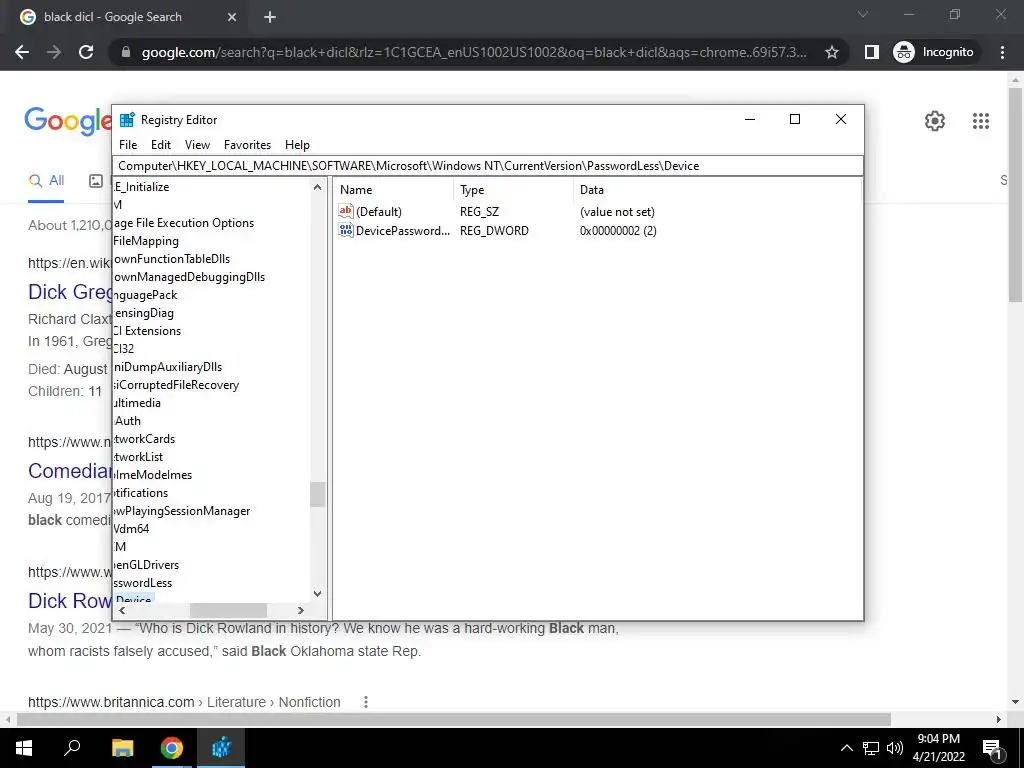Open Chrome tab search dropdown arrow

coord(863,14)
